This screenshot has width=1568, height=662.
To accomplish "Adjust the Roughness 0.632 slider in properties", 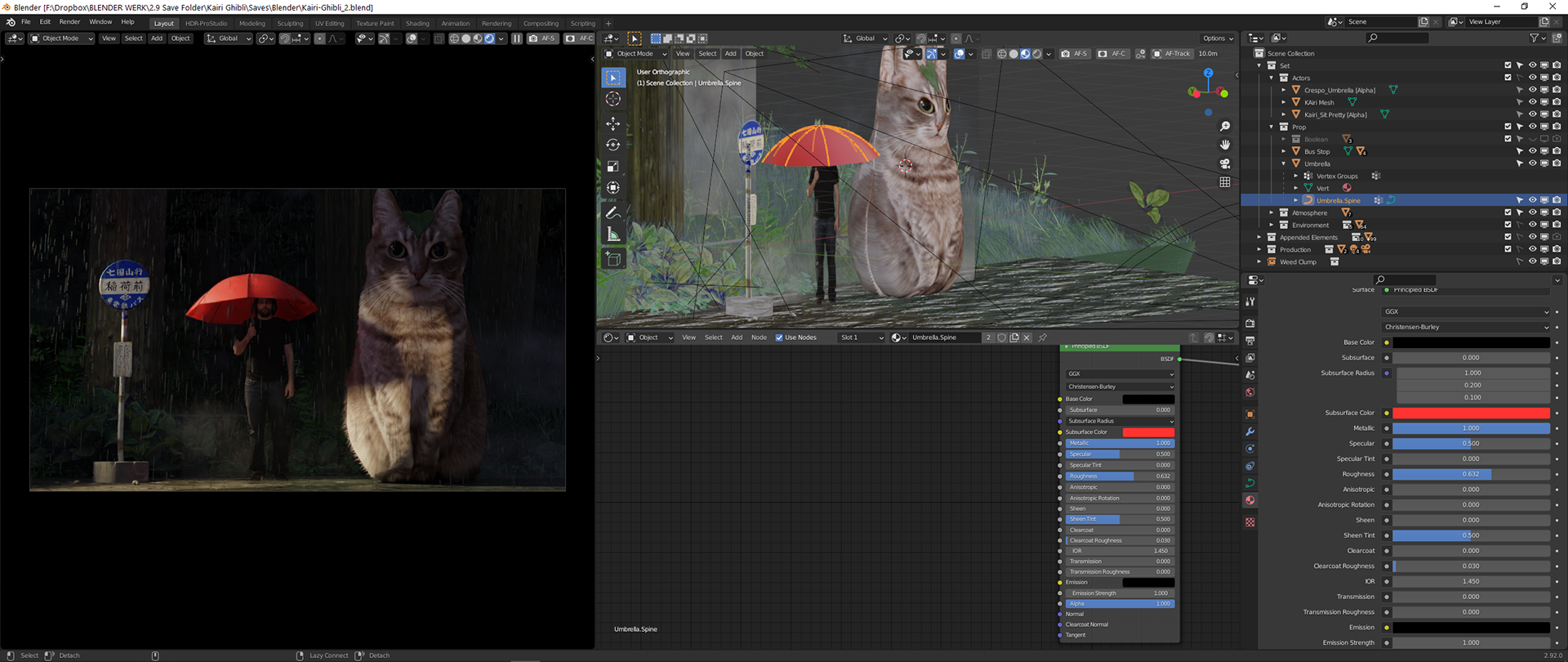I will point(1471,474).
